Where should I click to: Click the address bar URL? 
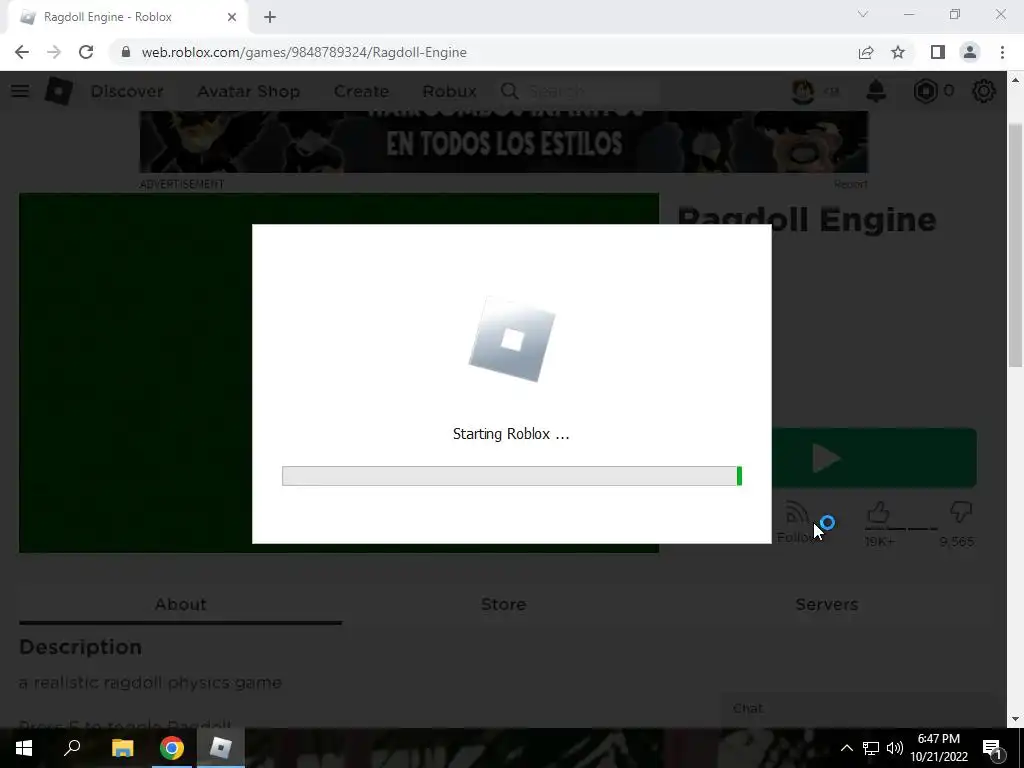pos(304,52)
